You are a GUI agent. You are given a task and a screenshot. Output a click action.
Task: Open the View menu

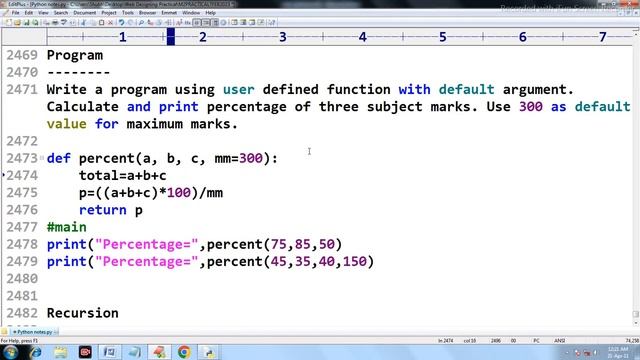pos(43,13)
